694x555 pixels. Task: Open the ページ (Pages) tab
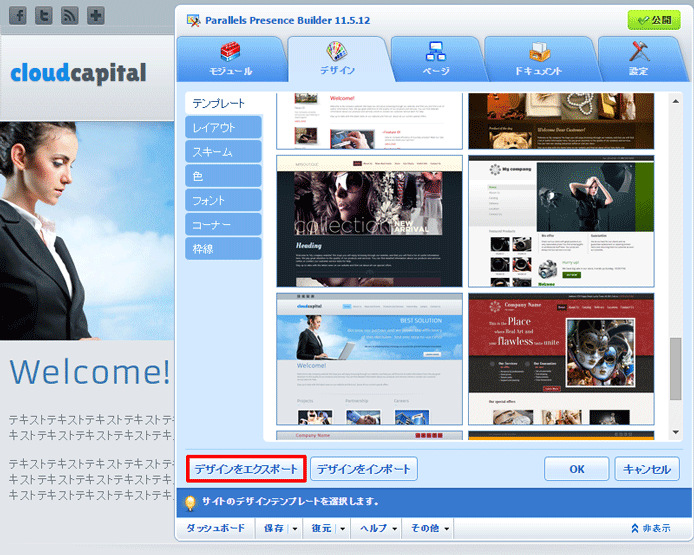click(436, 59)
